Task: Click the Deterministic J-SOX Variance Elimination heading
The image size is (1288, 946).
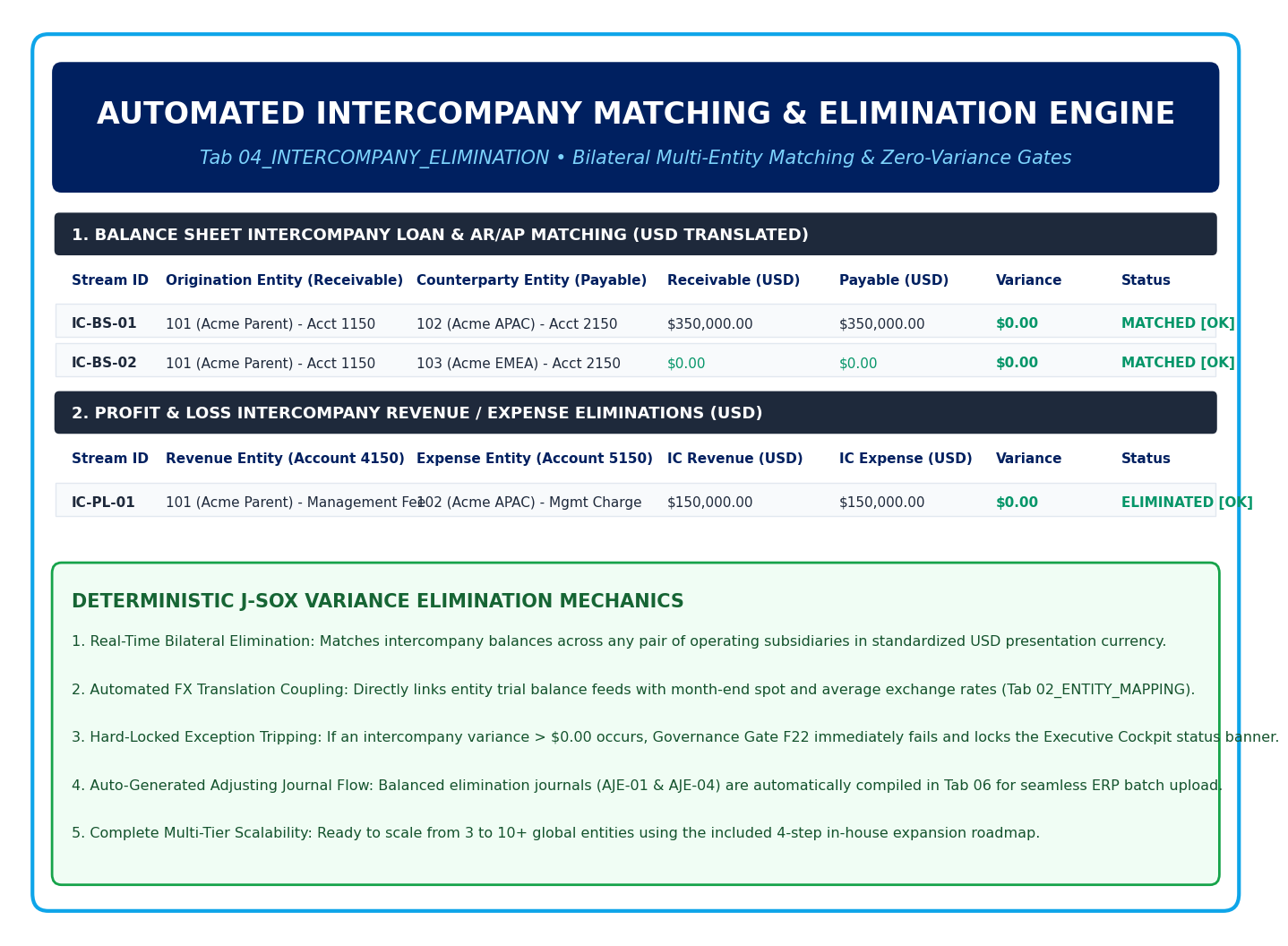Action: (377, 602)
